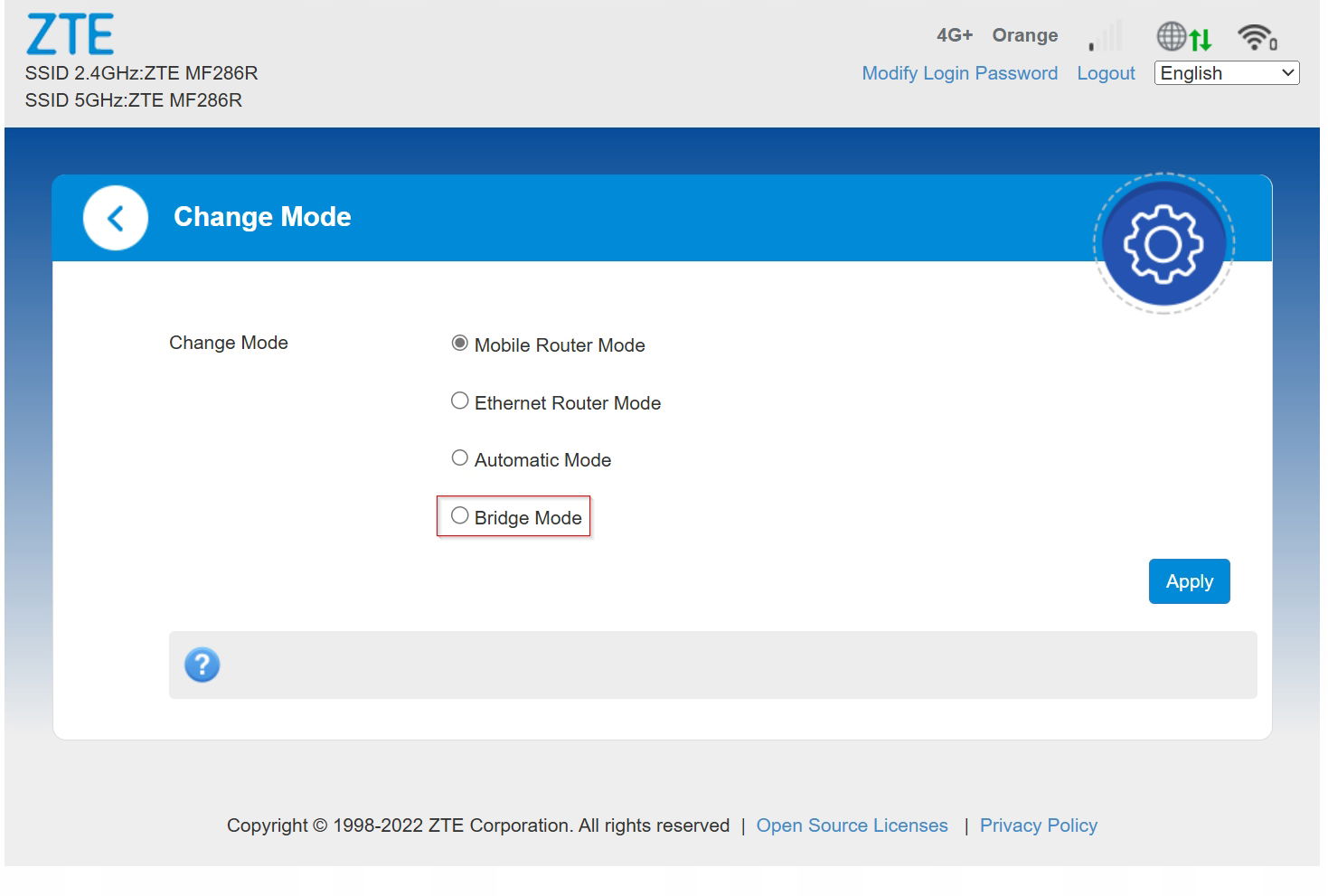Select Mobile Router Mode radio button

pos(460,344)
